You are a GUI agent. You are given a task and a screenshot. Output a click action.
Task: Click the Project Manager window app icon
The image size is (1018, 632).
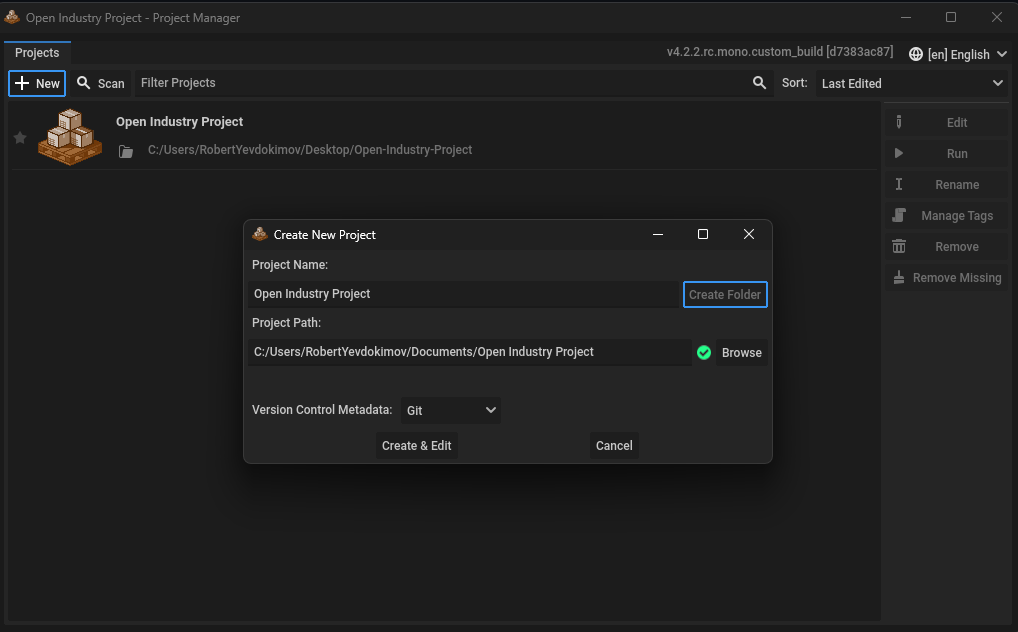tap(12, 17)
